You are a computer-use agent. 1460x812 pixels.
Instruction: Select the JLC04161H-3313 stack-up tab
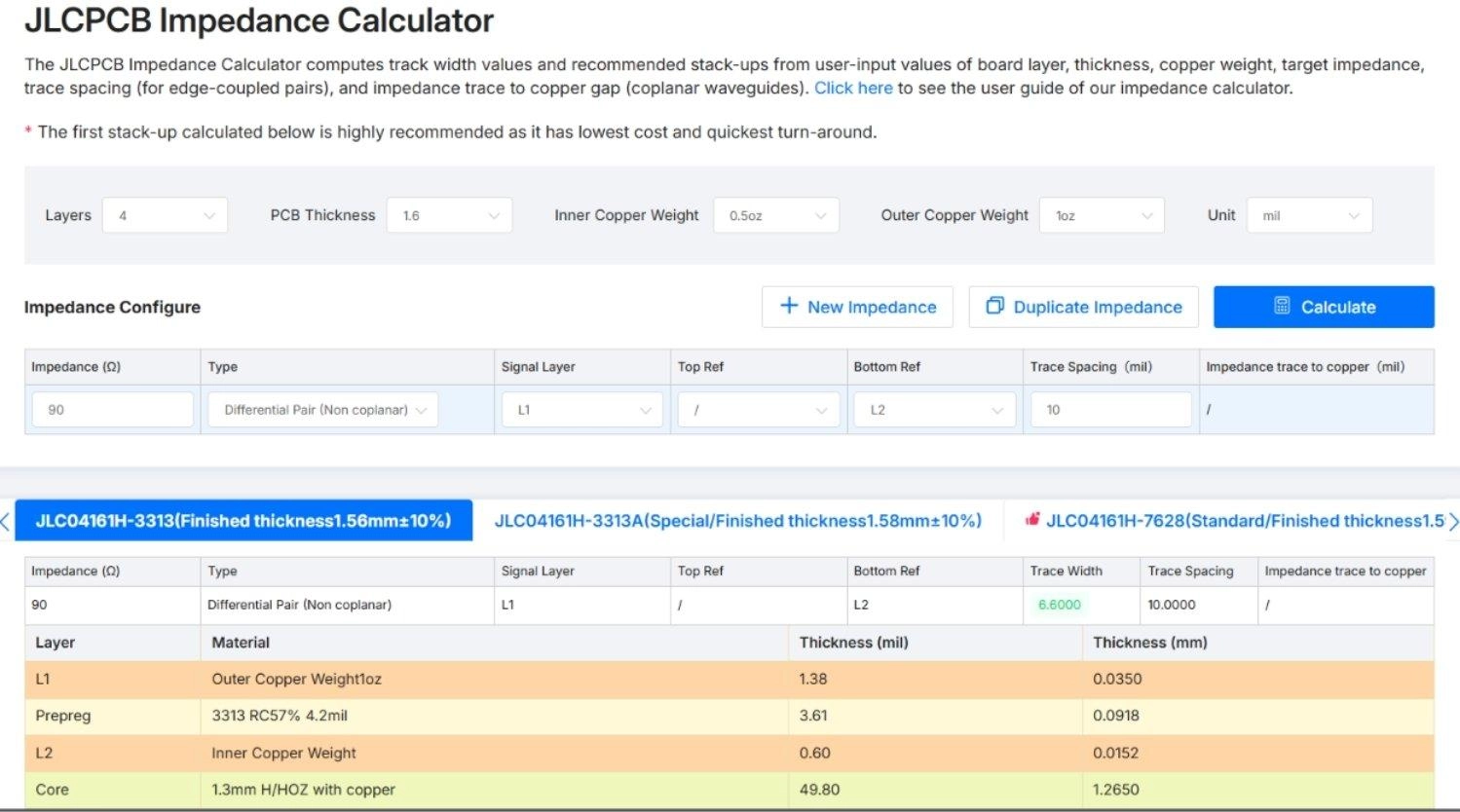(243, 521)
